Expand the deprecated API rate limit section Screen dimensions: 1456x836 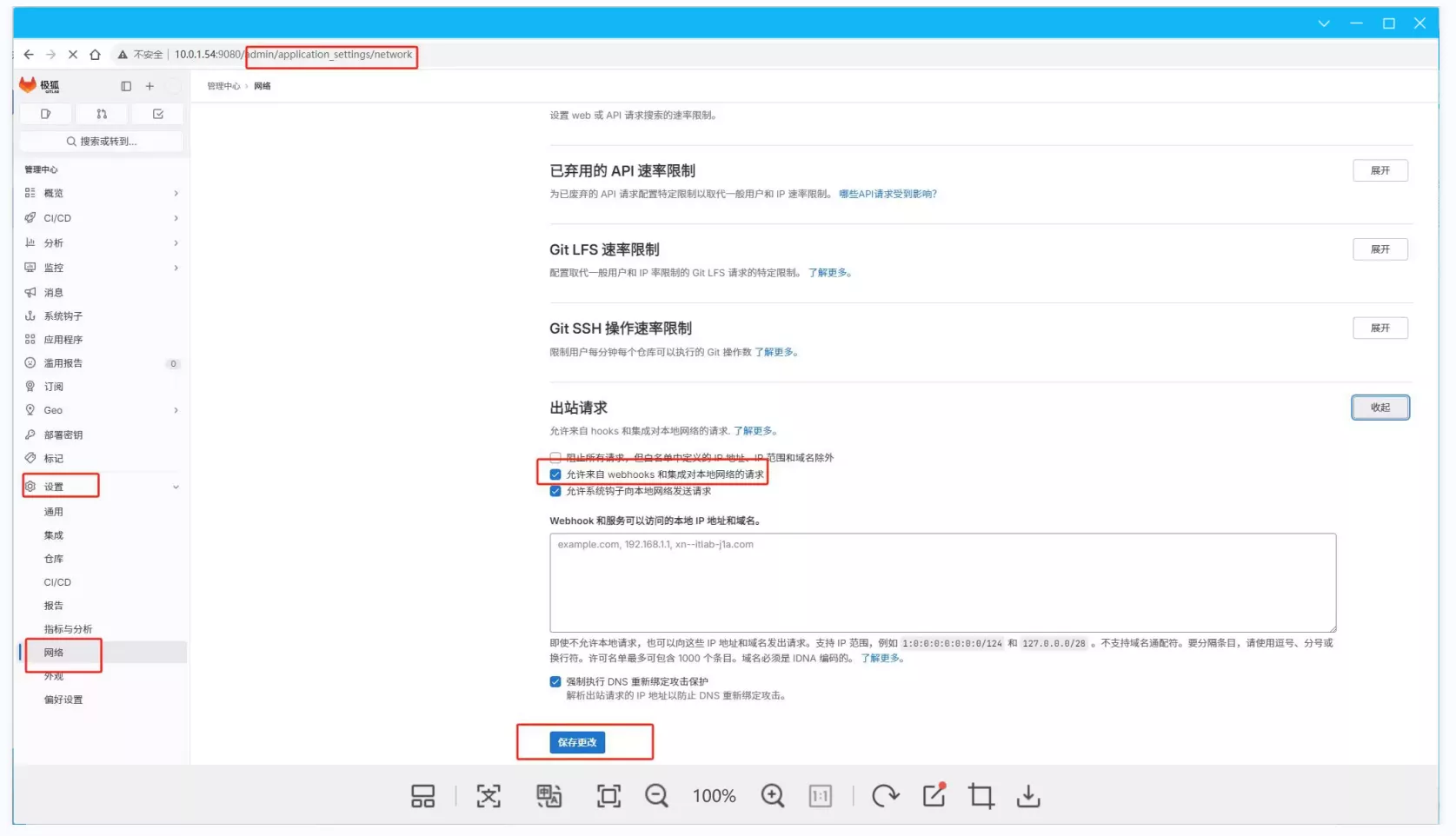pyautogui.click(x=1380, y=170)
